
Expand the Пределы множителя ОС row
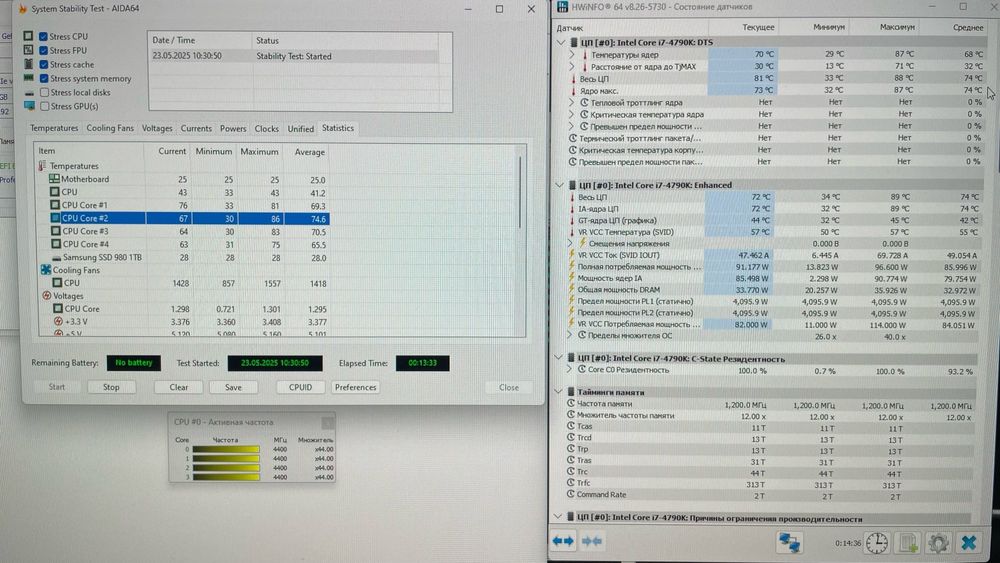point(570,335)
